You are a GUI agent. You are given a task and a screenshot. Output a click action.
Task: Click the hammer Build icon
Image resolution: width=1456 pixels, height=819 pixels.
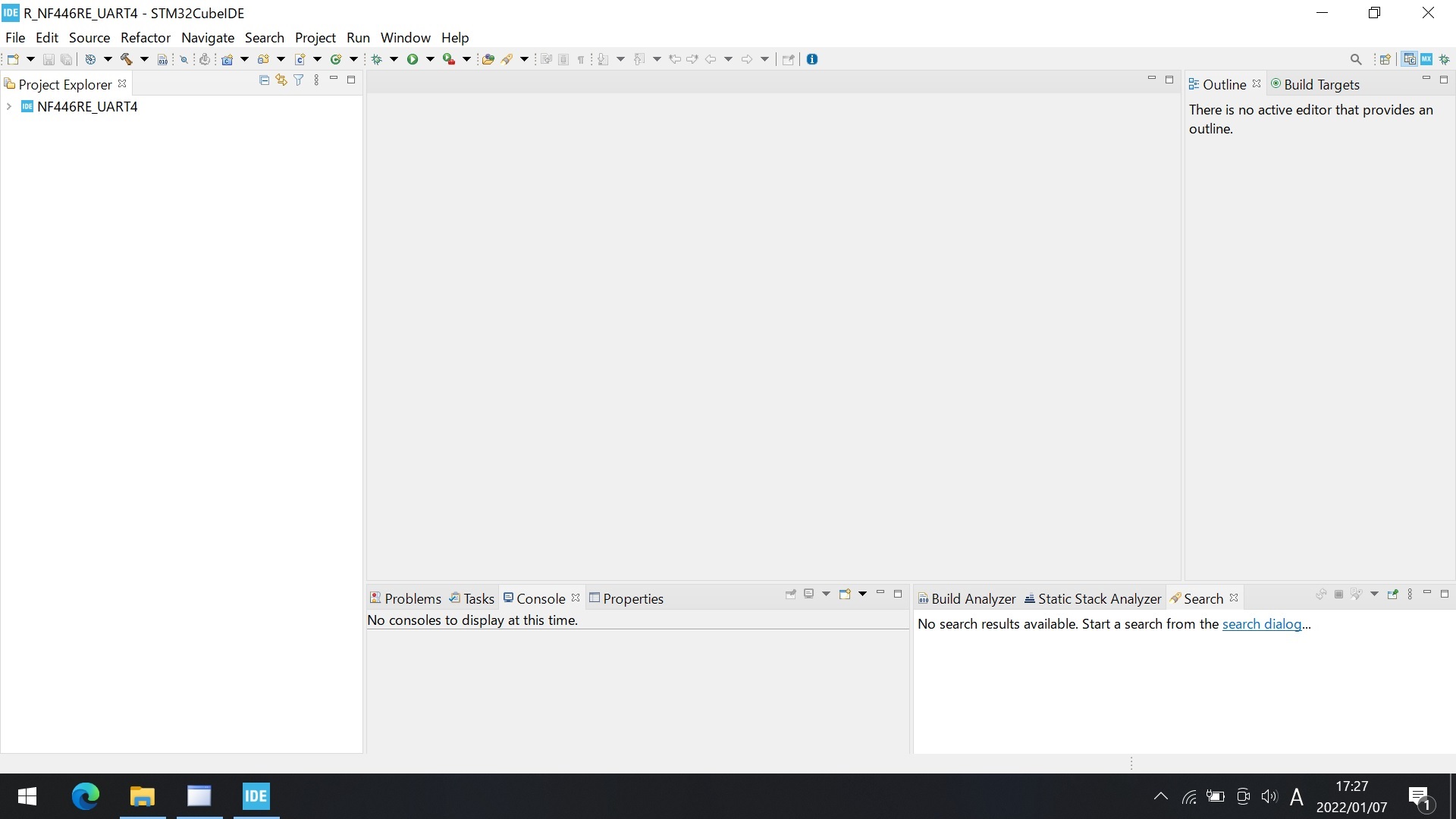pyautogui.click(x=127, y=59)
